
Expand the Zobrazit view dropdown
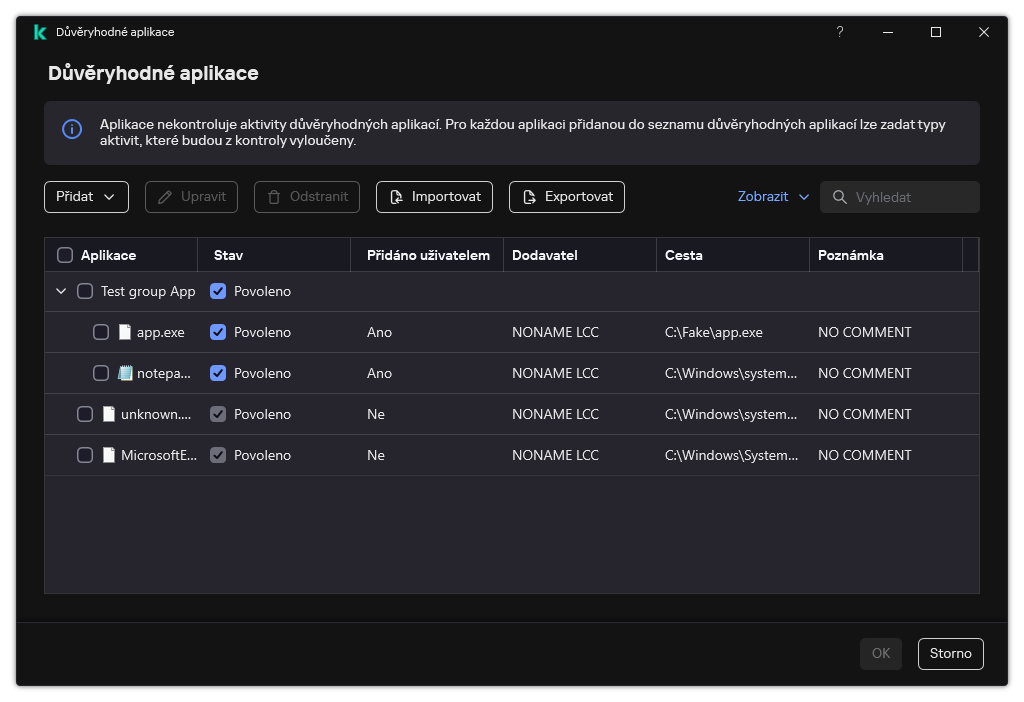pos(773,197)
